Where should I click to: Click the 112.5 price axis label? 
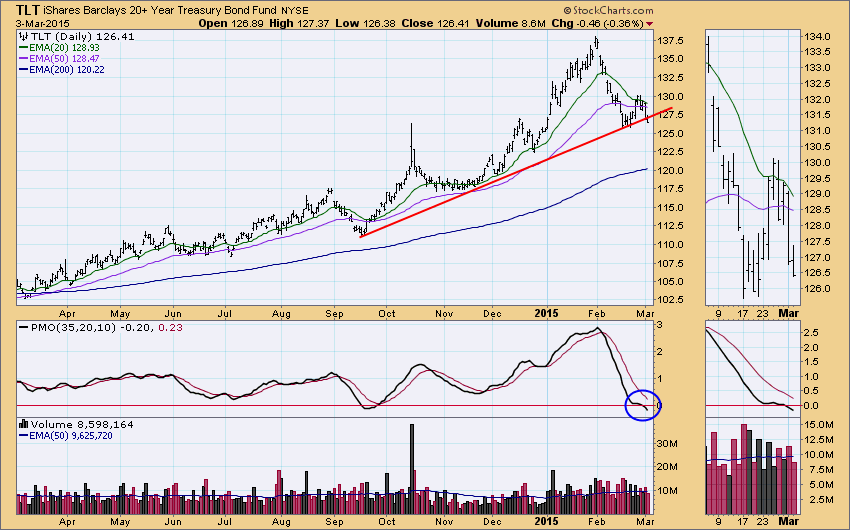tap(671, 225)
